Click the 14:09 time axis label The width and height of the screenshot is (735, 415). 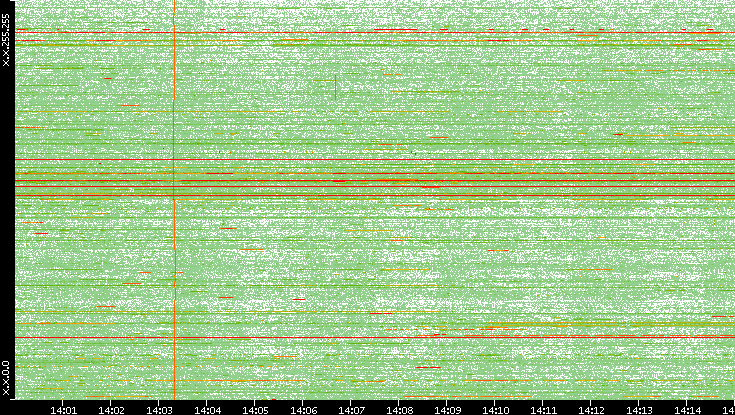(446, 410)
